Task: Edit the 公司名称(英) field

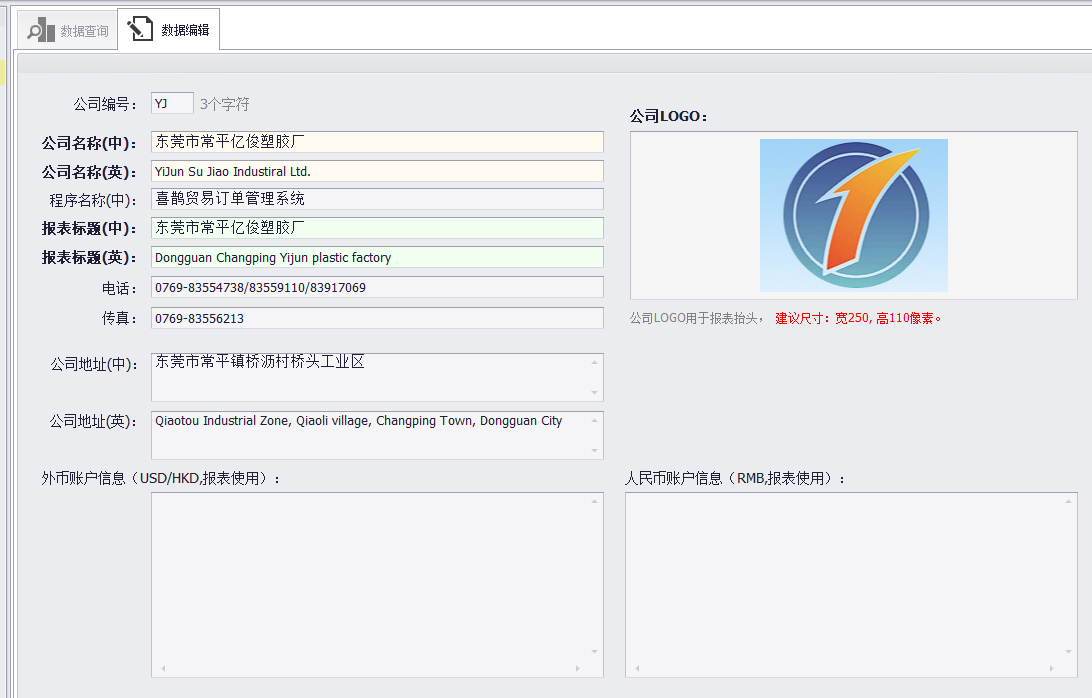Action: pos(377,171)
